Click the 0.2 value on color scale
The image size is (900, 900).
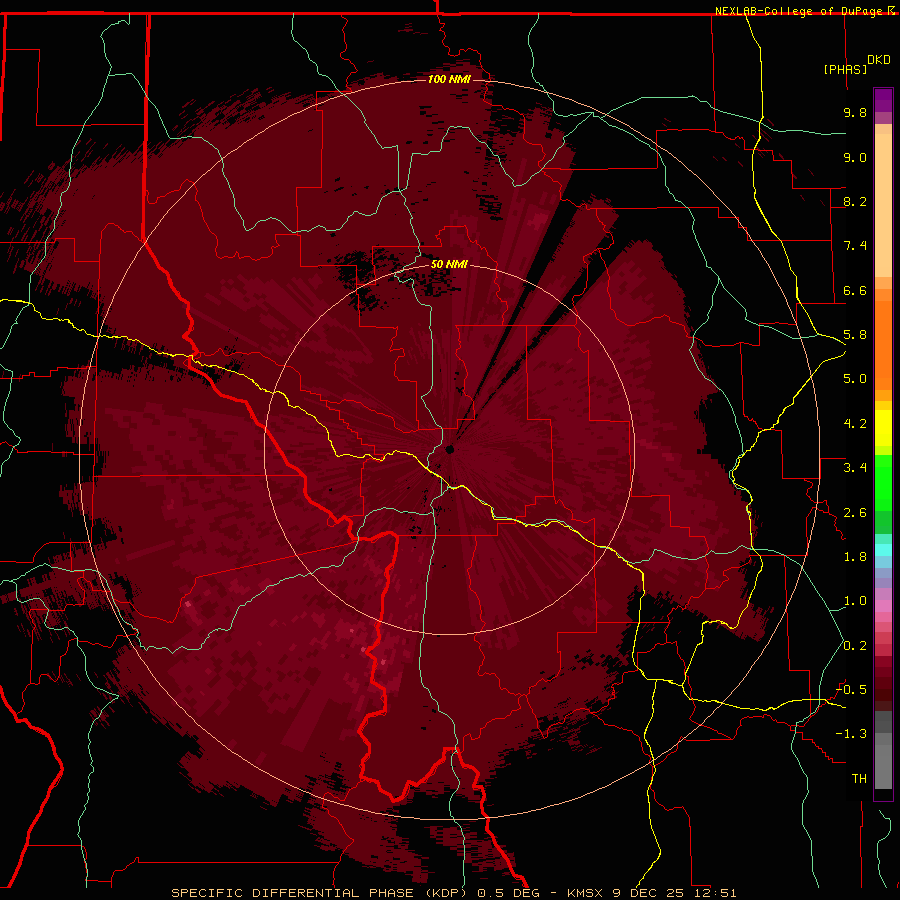(855, 646)
